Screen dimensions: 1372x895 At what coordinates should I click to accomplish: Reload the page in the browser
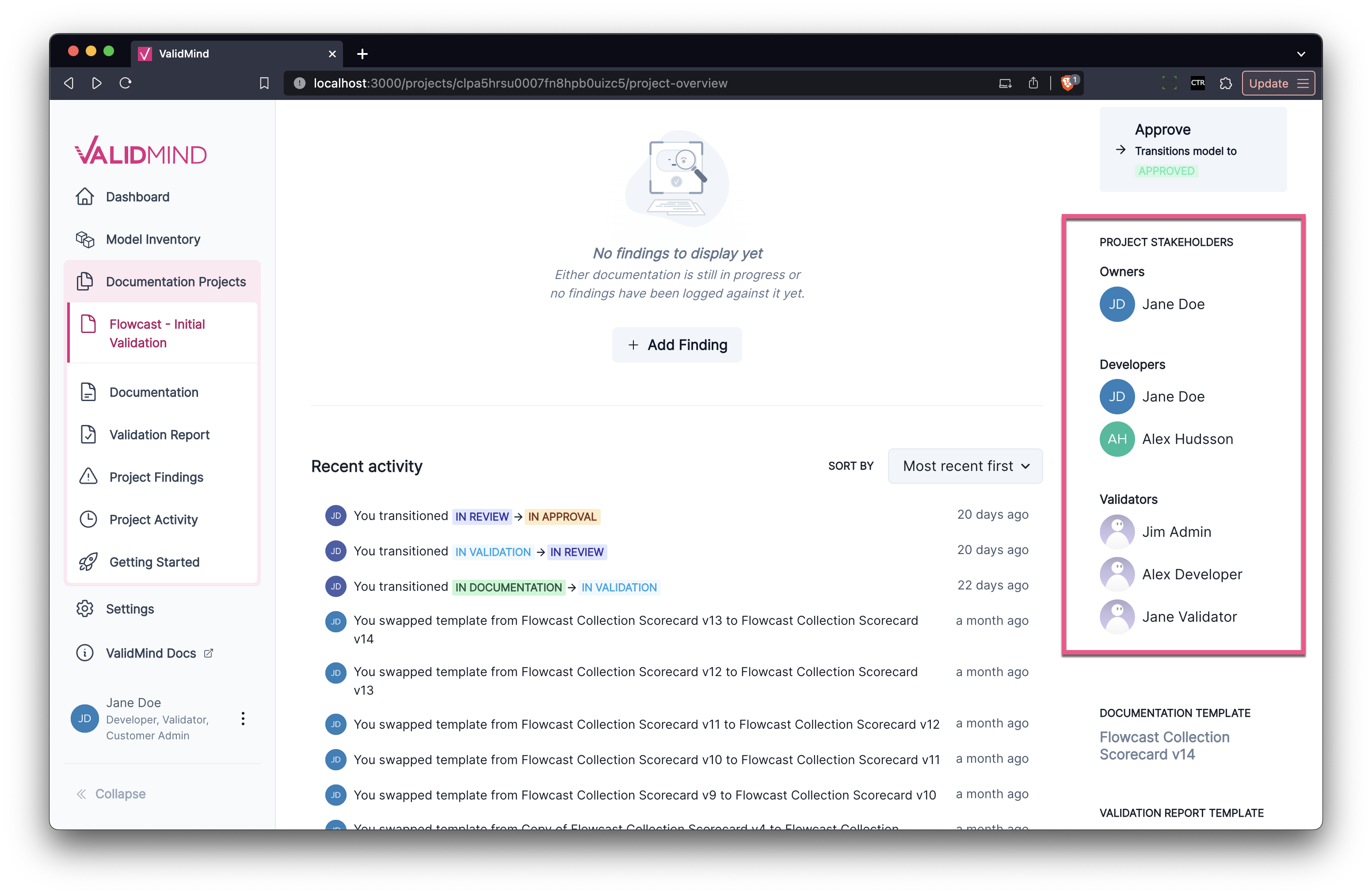126,83
